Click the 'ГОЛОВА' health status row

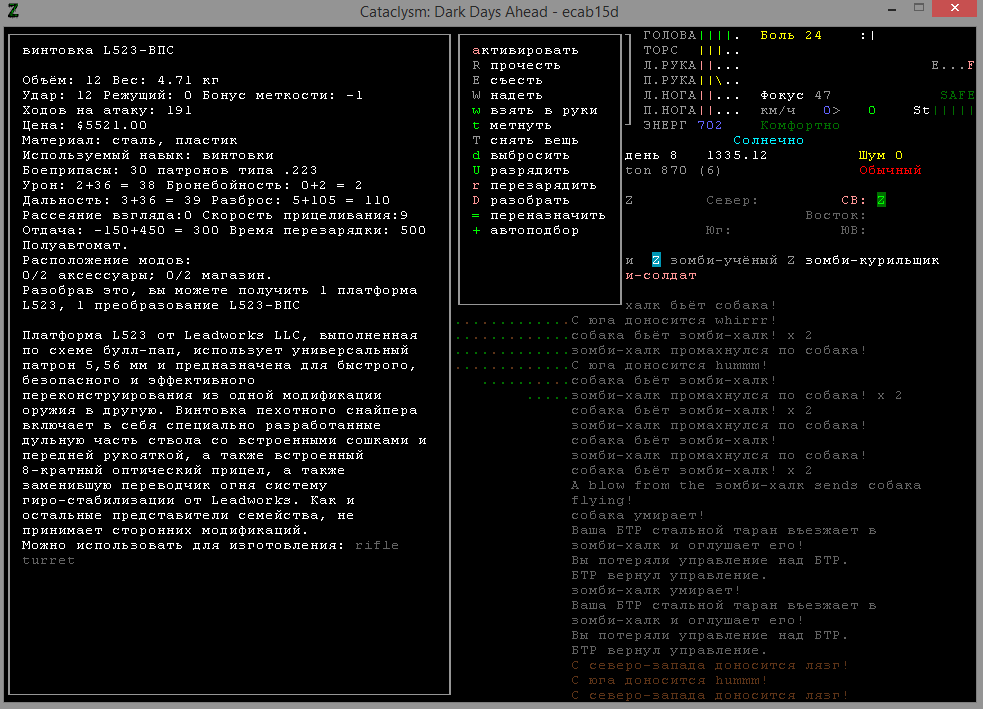tap(691, 35)
